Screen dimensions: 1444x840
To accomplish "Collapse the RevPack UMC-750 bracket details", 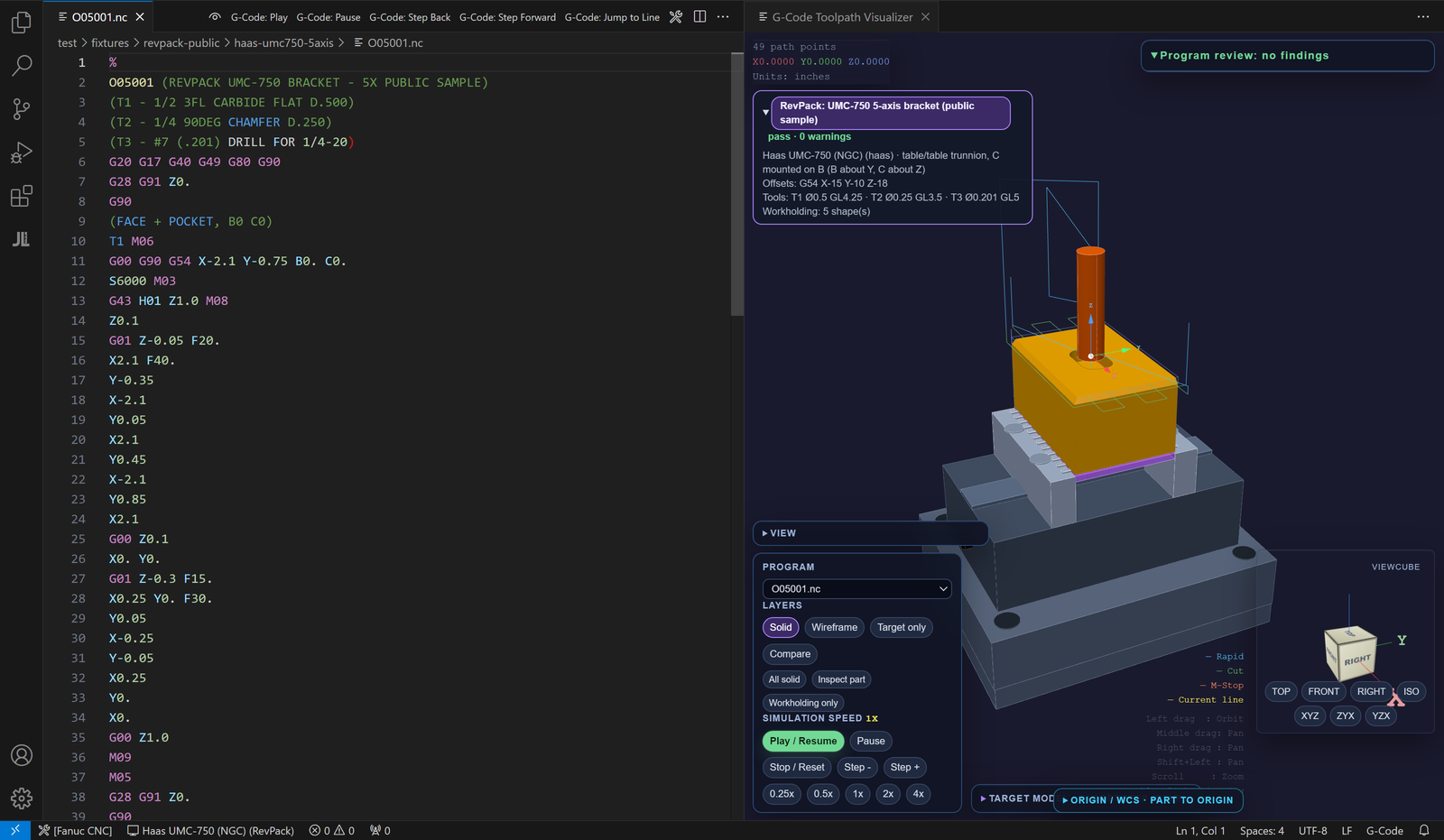I will tap(766, 112).
